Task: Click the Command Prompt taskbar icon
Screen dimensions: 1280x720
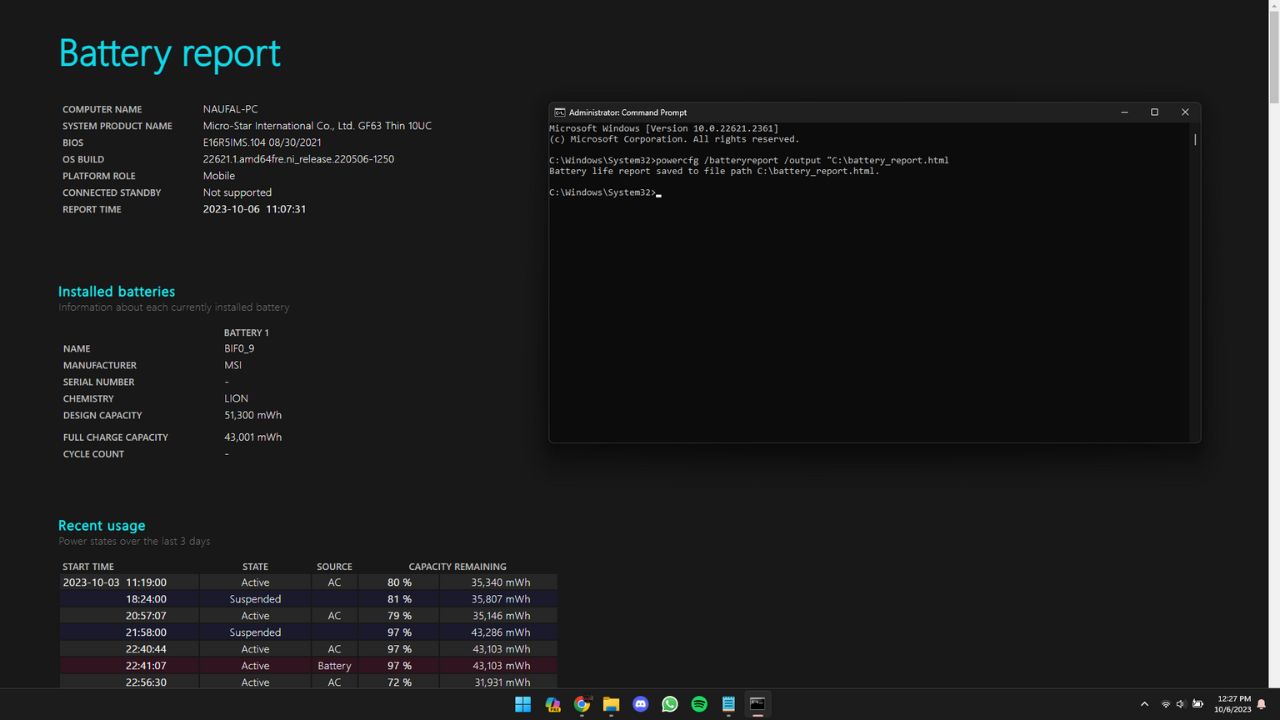Action: click(758, 704)
